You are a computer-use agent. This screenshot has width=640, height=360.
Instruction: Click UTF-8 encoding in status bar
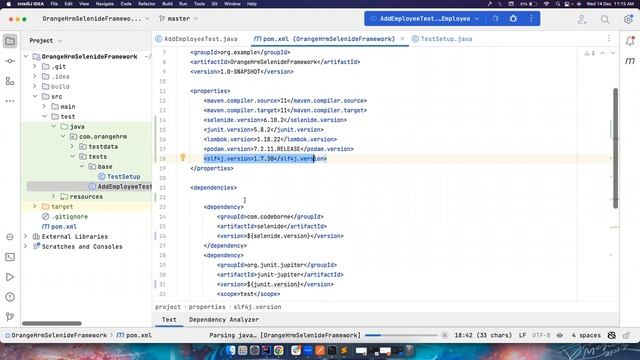coord(541,335)
